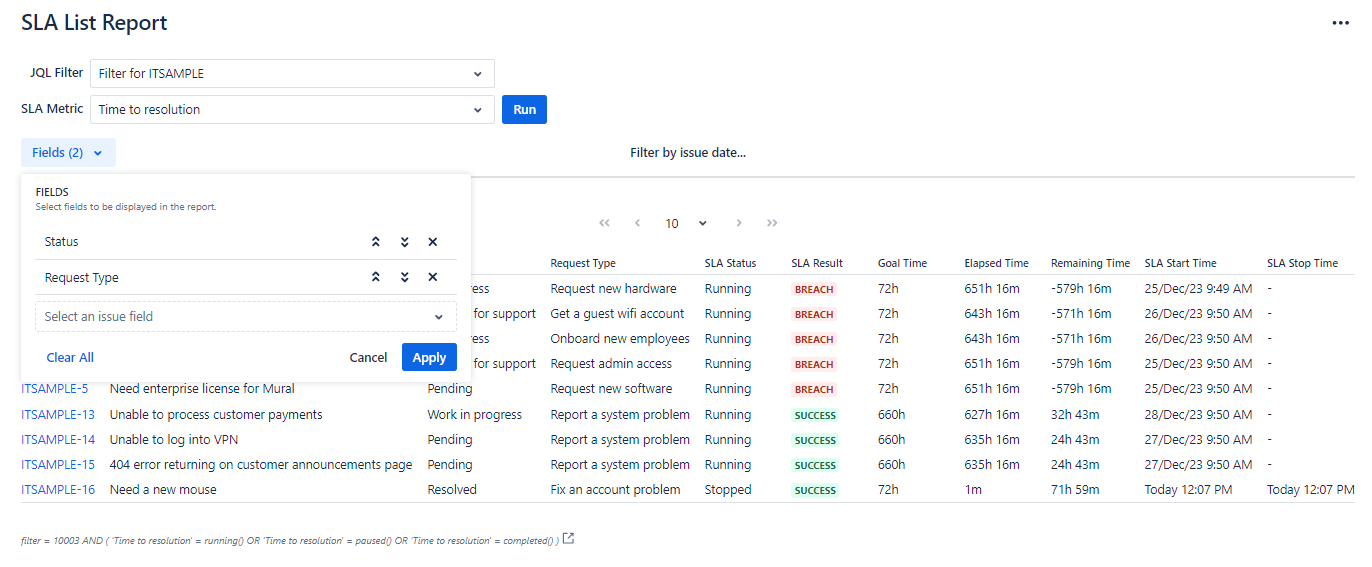Jump to last page arrow
This screenshot has height=567, width=1372.
tap(772, 223)
